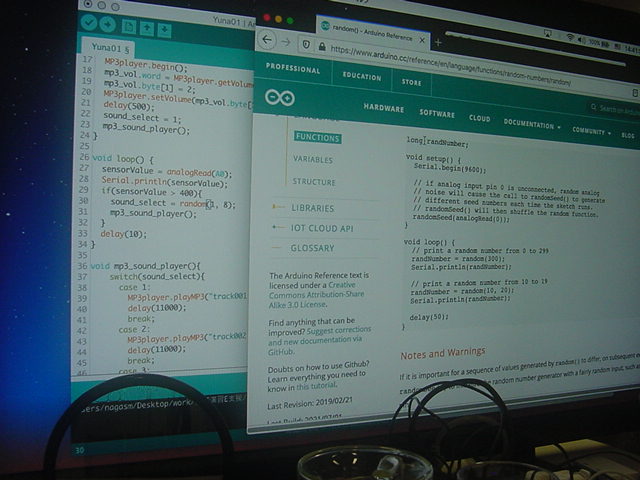This screenshot has height=480, width=640.
Task: Expand the IOT CLOUD API sidebar section
Action: [322, 228]
